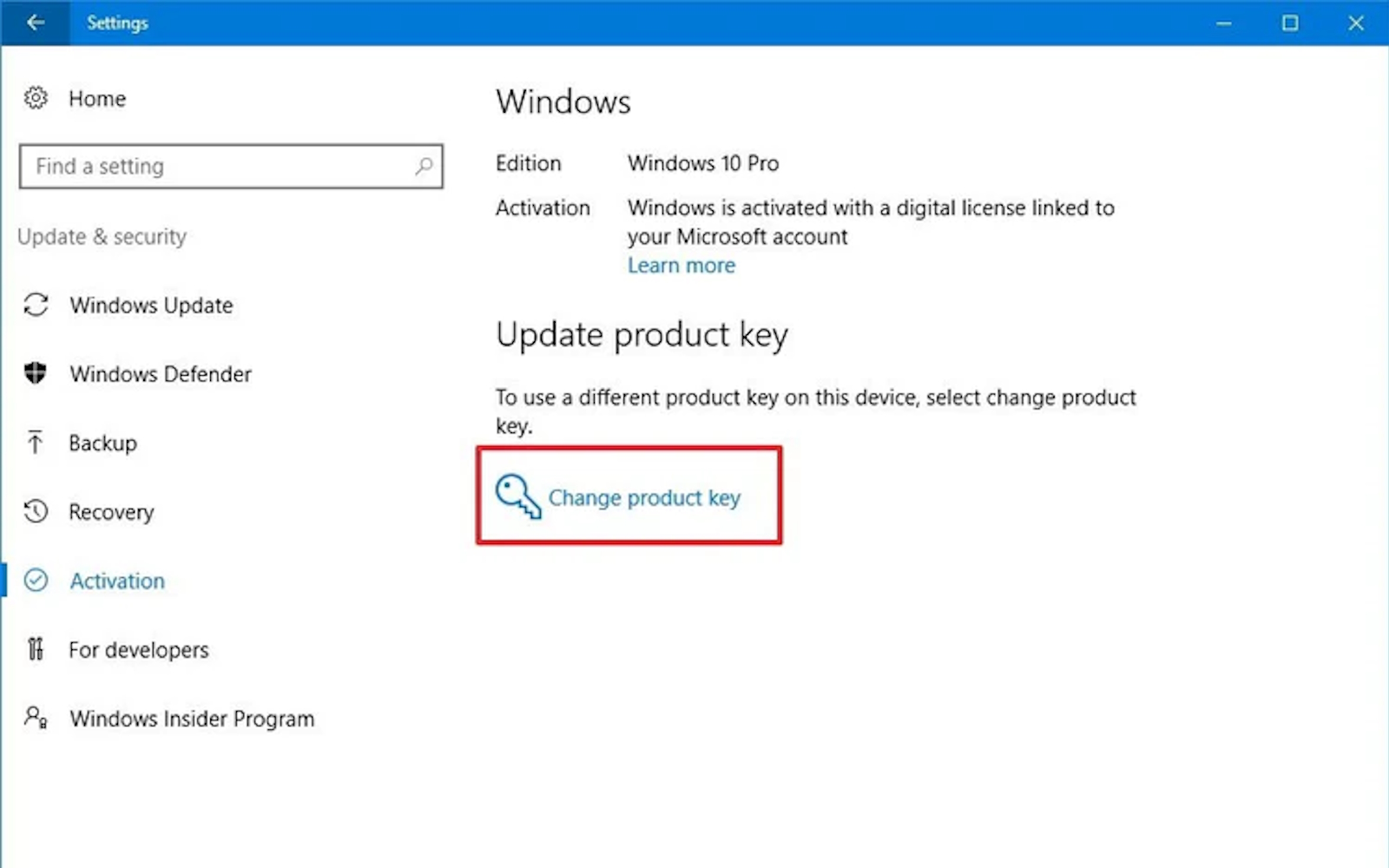
Task: Click the Activation checkmark circle icon
Action: point(36,580)
